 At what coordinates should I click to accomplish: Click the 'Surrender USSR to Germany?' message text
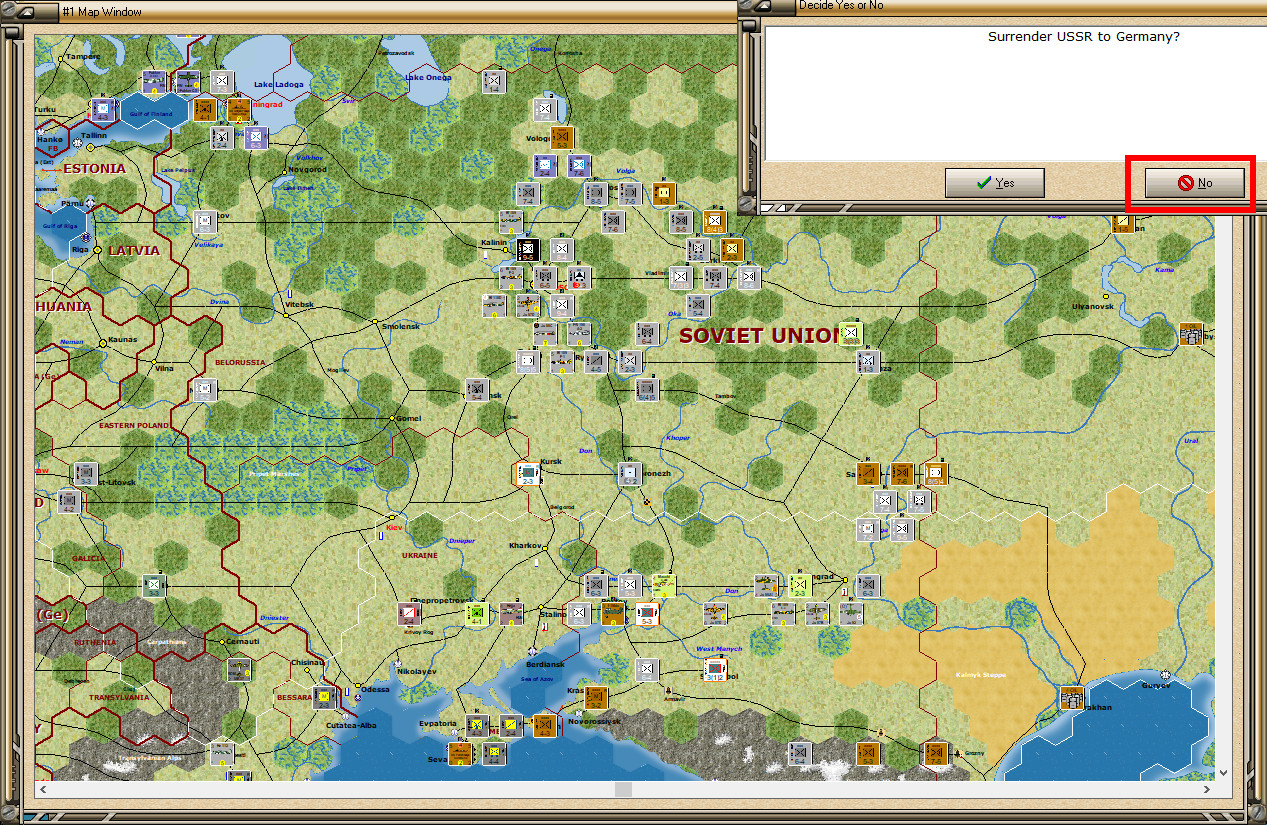[1084, 37]
